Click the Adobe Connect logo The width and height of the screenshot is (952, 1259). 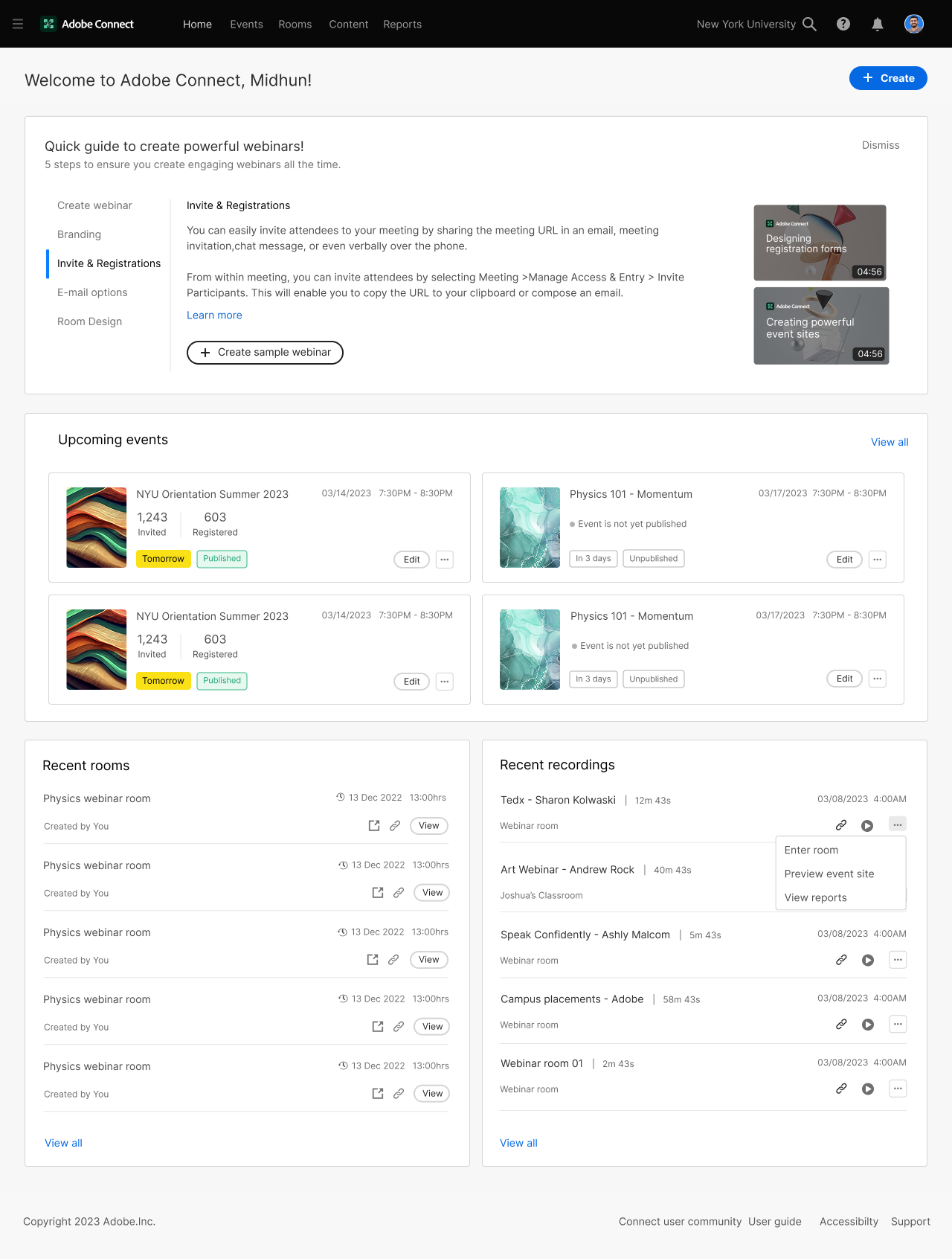87,24
